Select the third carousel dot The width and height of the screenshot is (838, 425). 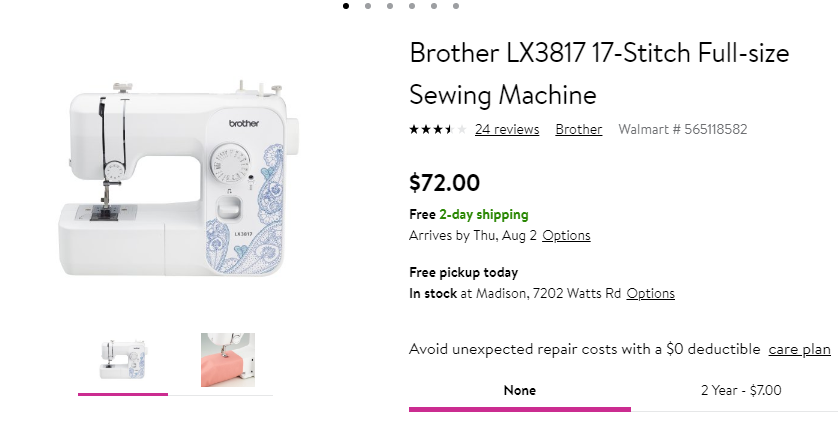click(x=390, y=6)
